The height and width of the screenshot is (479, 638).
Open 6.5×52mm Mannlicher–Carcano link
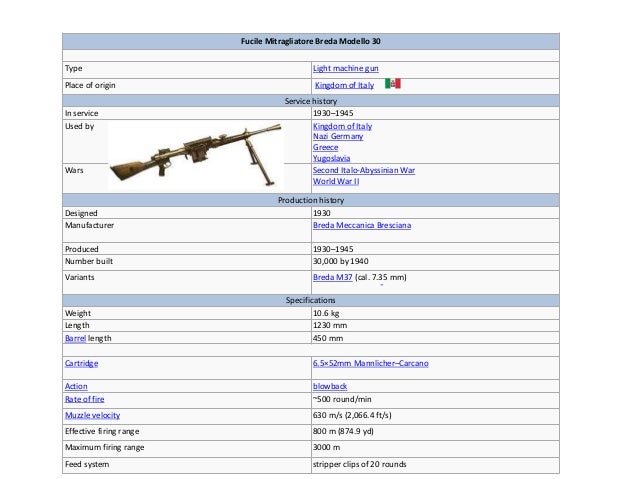coord(371,363)
